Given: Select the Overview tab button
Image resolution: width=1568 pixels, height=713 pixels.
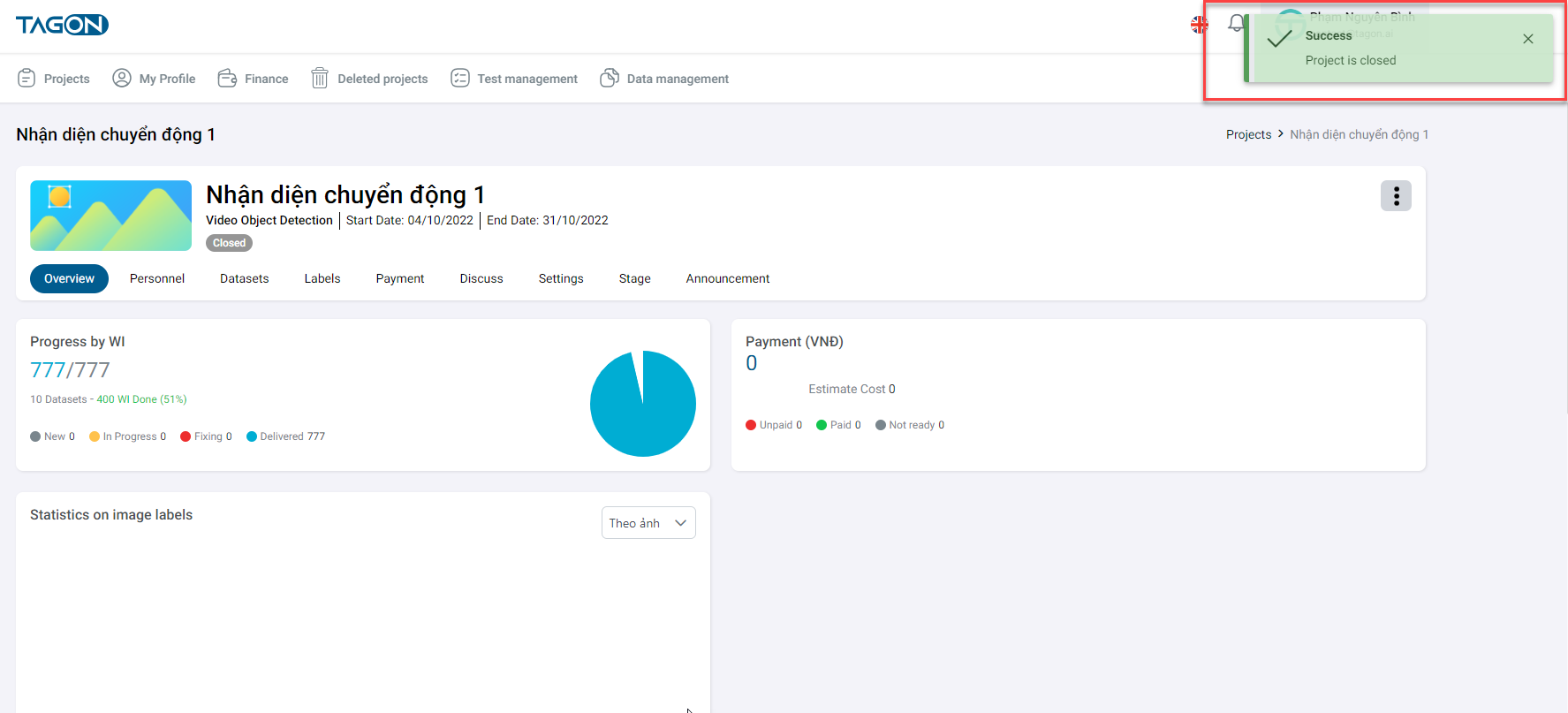Looking at the screenshot, I should (x=69, y=278).
